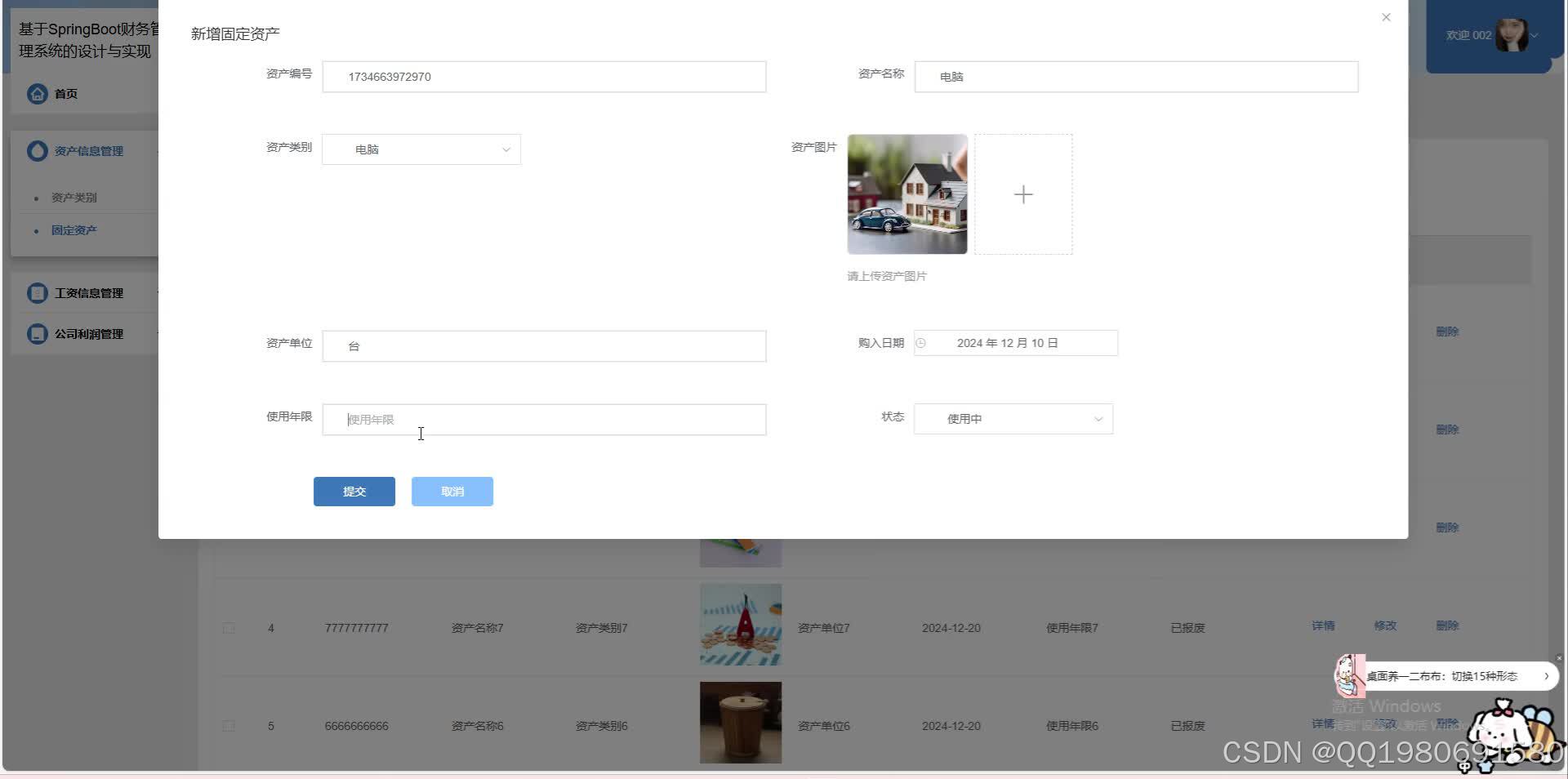Click the 资产信息管理 circle icon
The height and width of the screenshot is (779, 1568).
[x=37, y=150]
